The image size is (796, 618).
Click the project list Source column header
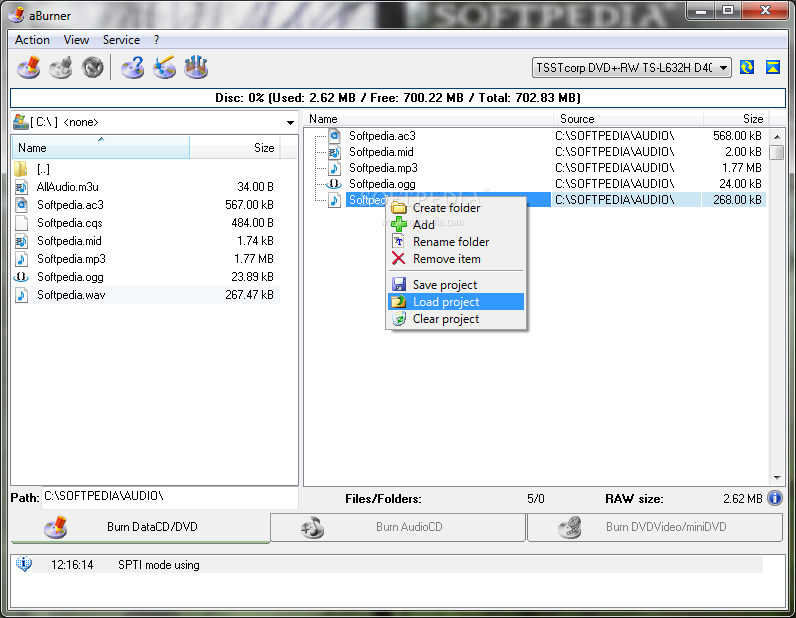click(628, 119)
